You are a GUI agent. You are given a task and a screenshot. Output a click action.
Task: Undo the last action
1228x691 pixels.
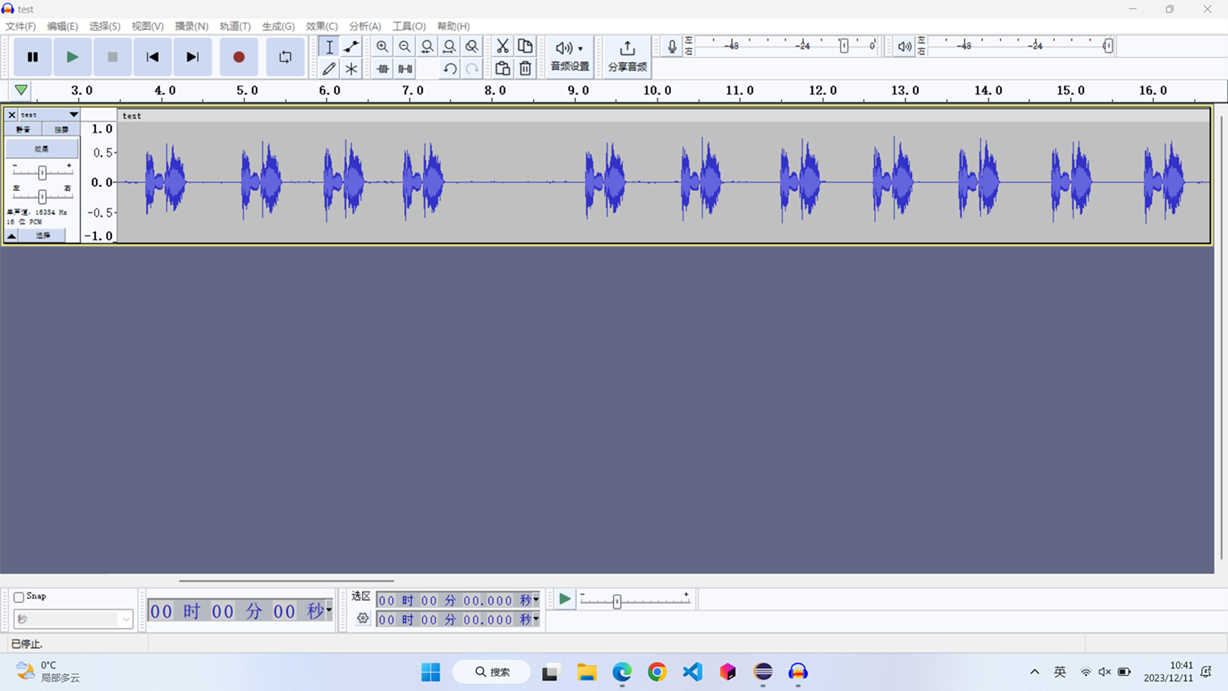point(450,69)
